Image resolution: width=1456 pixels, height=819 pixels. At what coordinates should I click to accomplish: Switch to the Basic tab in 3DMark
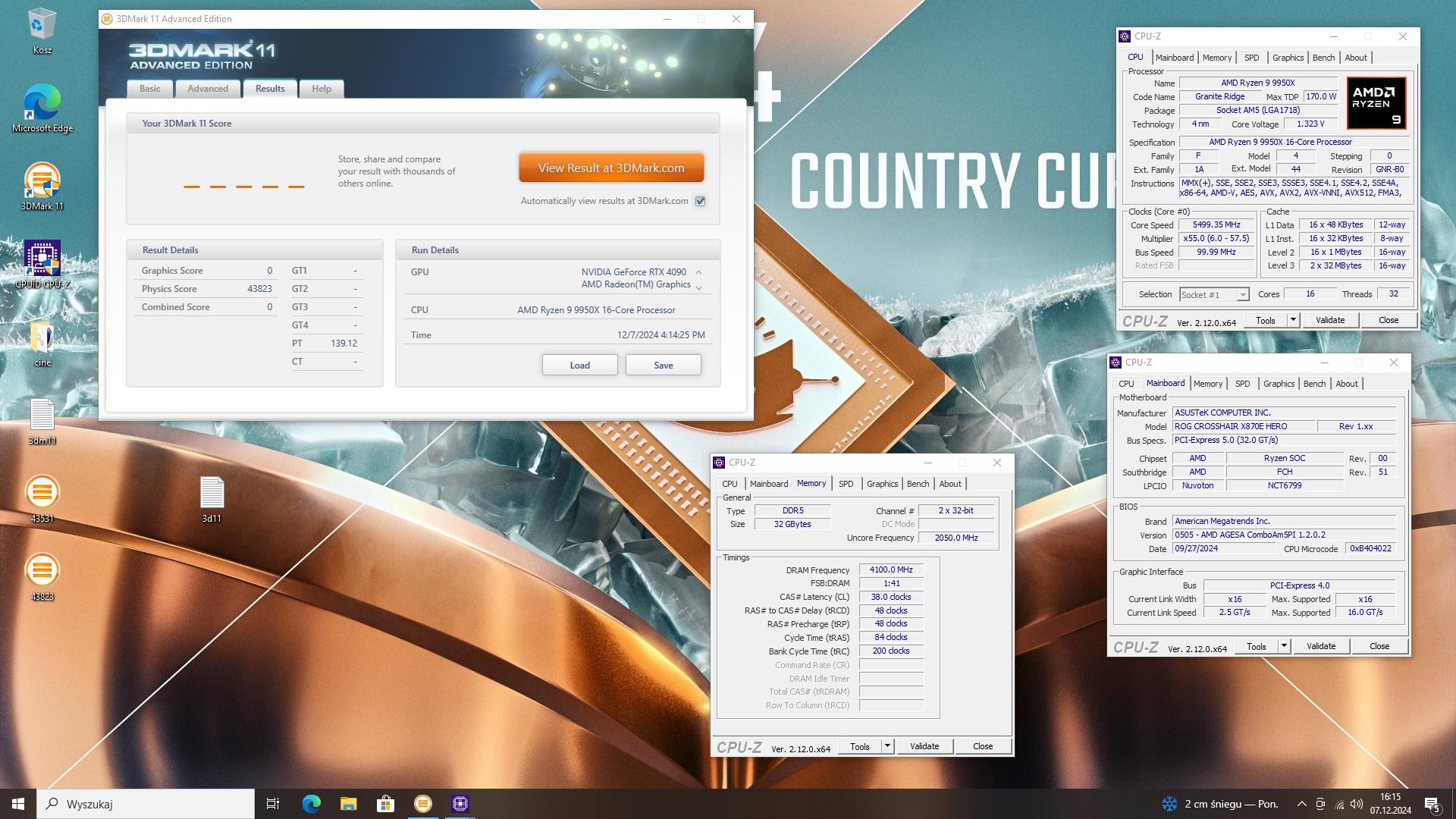tap(149, 89)
